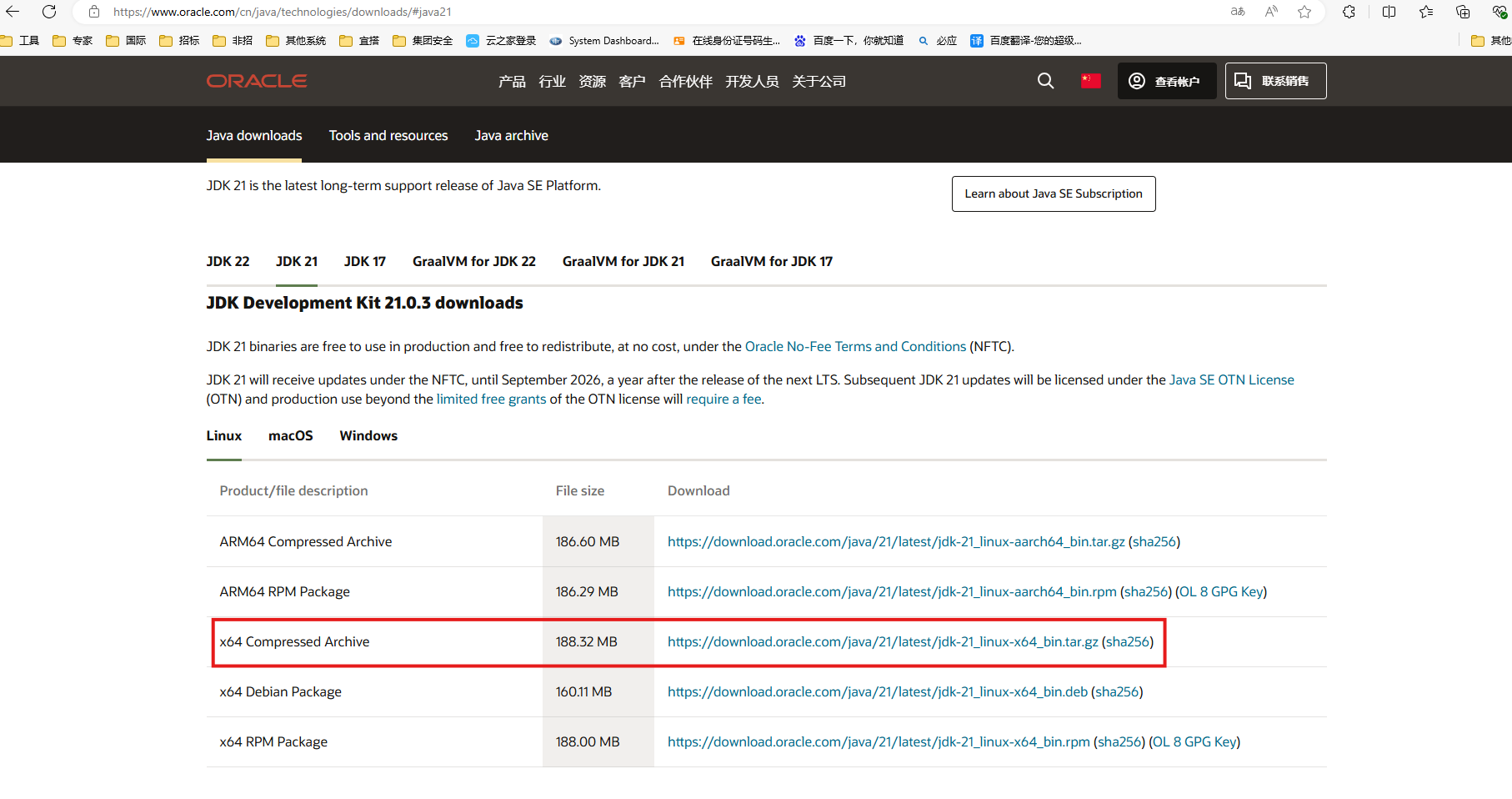
Task: Open the browser extensions puzzle icon
Action: pyautogui.click(x=1349, y=12)
